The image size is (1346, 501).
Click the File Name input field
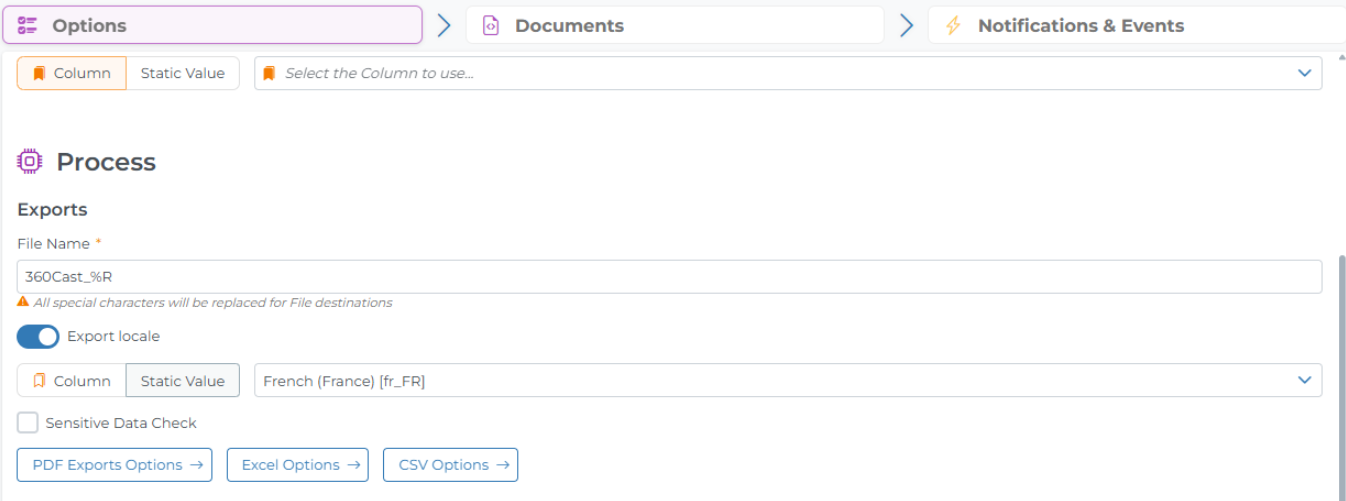coord(669,277)
